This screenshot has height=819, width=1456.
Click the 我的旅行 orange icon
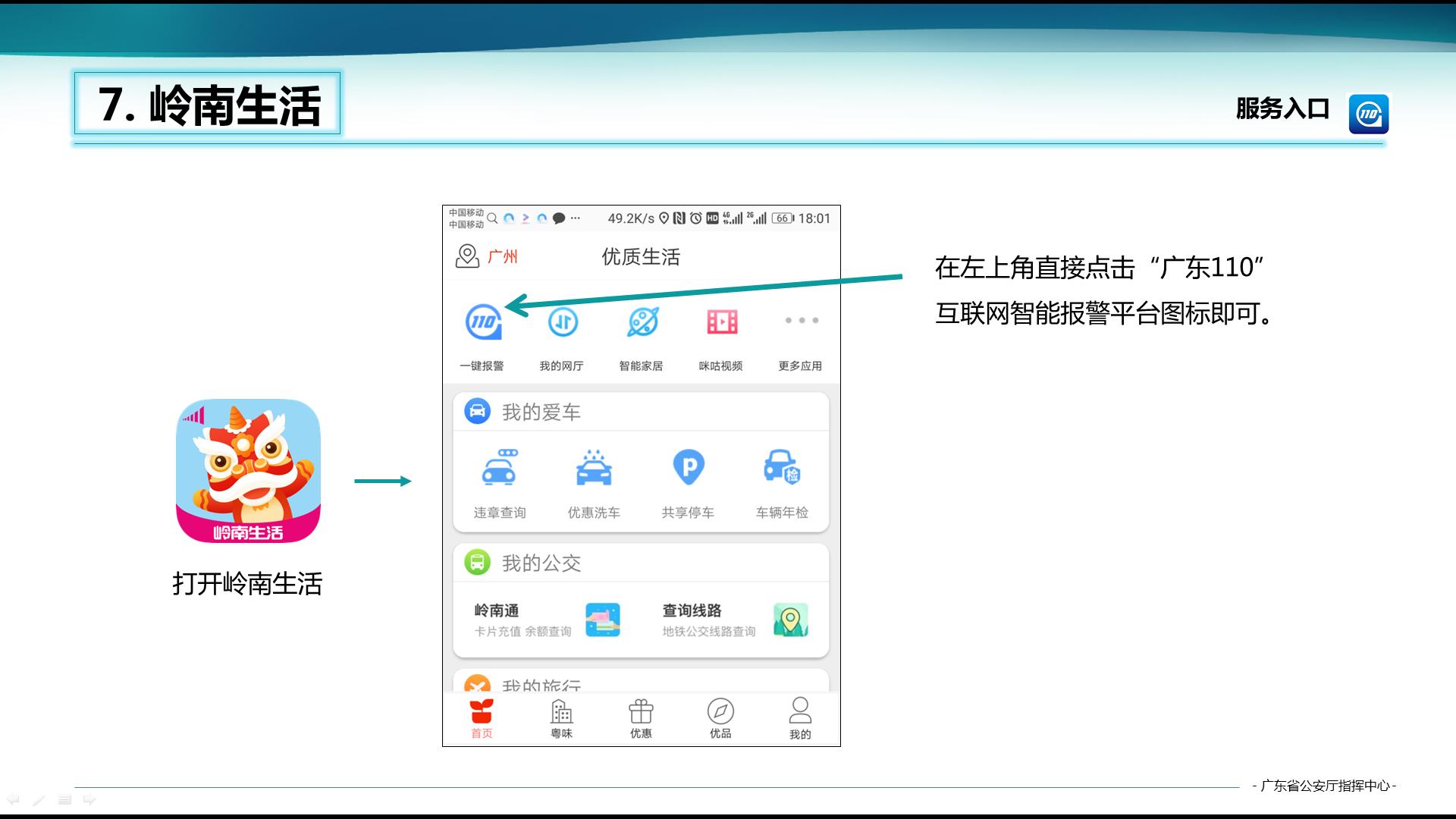(x=477, y=682)
